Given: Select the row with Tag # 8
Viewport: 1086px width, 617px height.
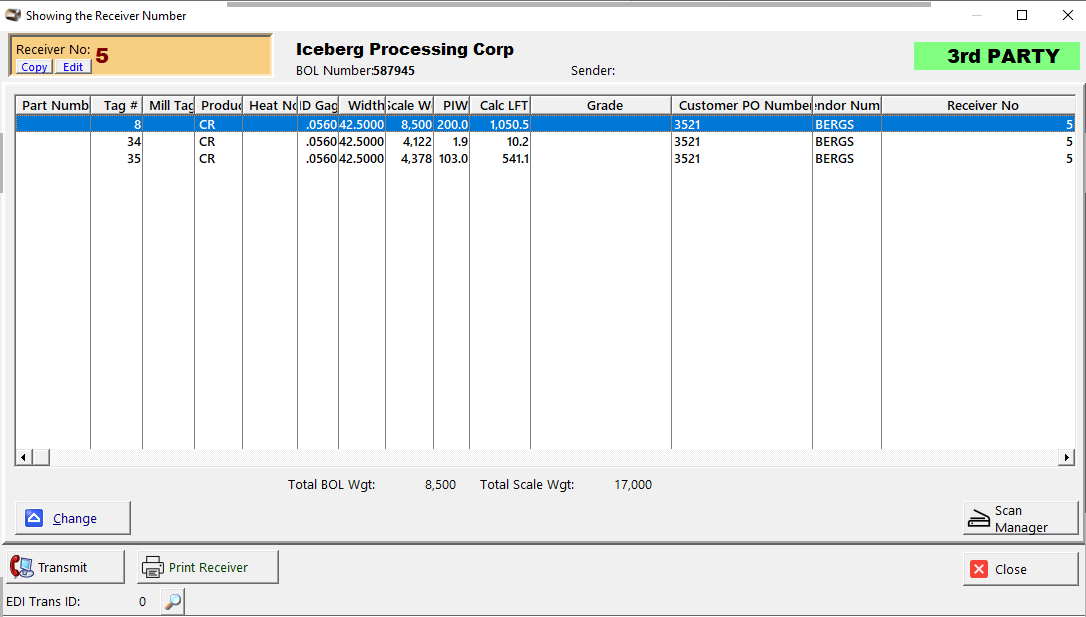Looking at the screenshot, I should (x=545, y=125).
